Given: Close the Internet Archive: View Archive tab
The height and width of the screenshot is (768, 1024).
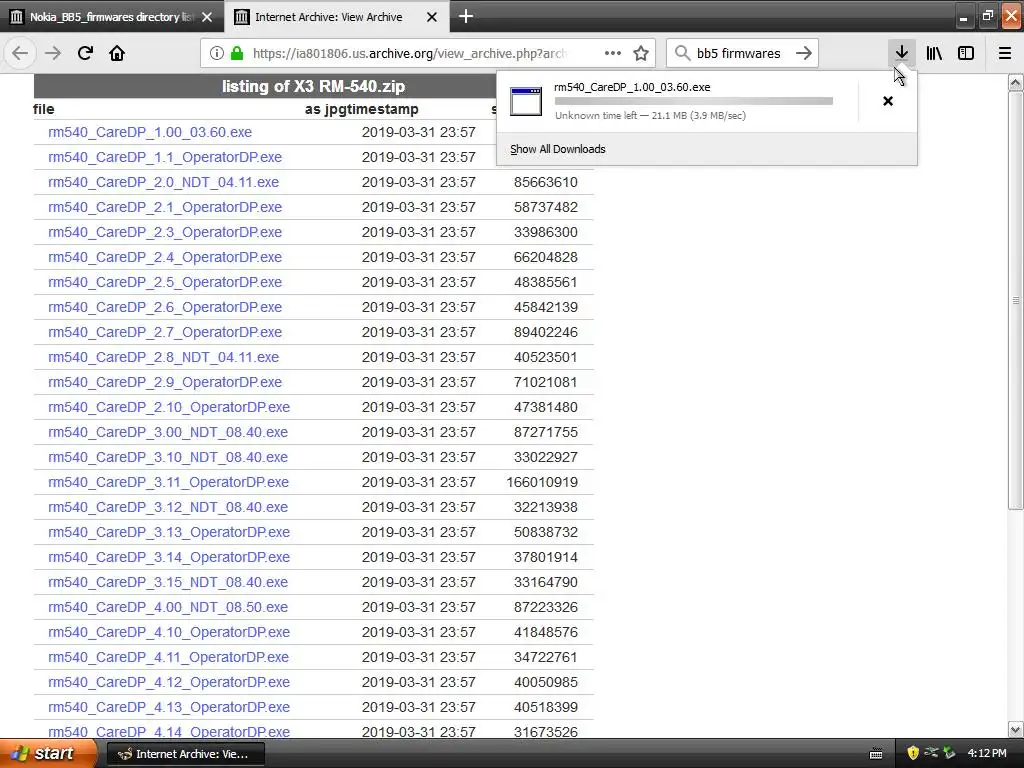Looking at the screenshot, I should tap(432, 17).
